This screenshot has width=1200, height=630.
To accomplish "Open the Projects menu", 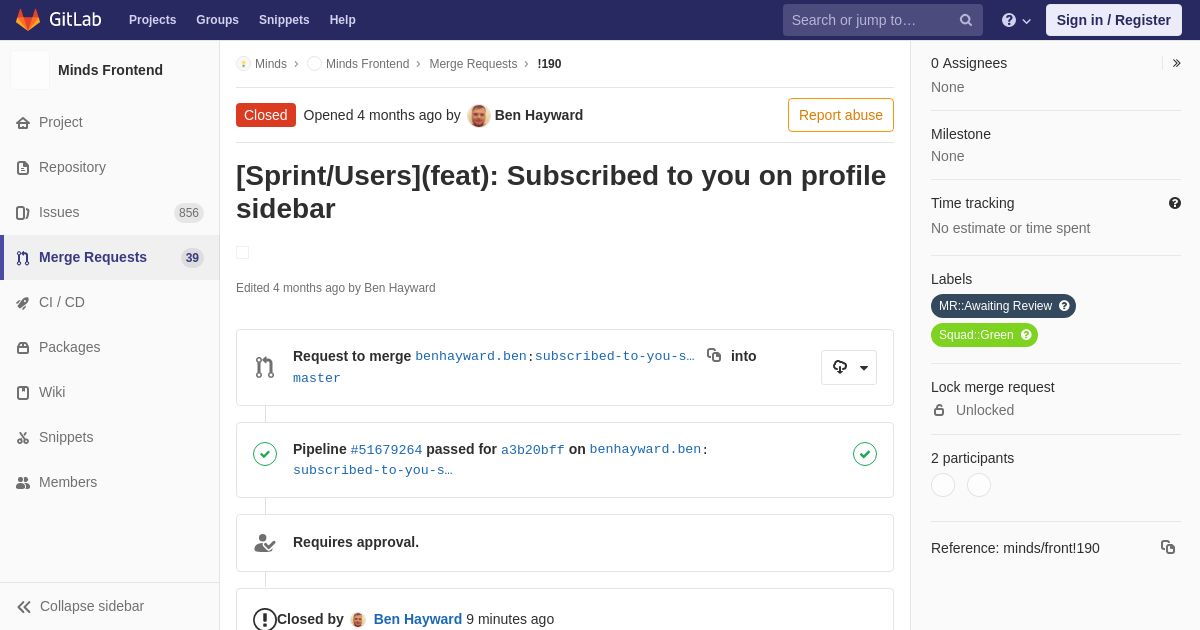I will [x=152, y=20].
